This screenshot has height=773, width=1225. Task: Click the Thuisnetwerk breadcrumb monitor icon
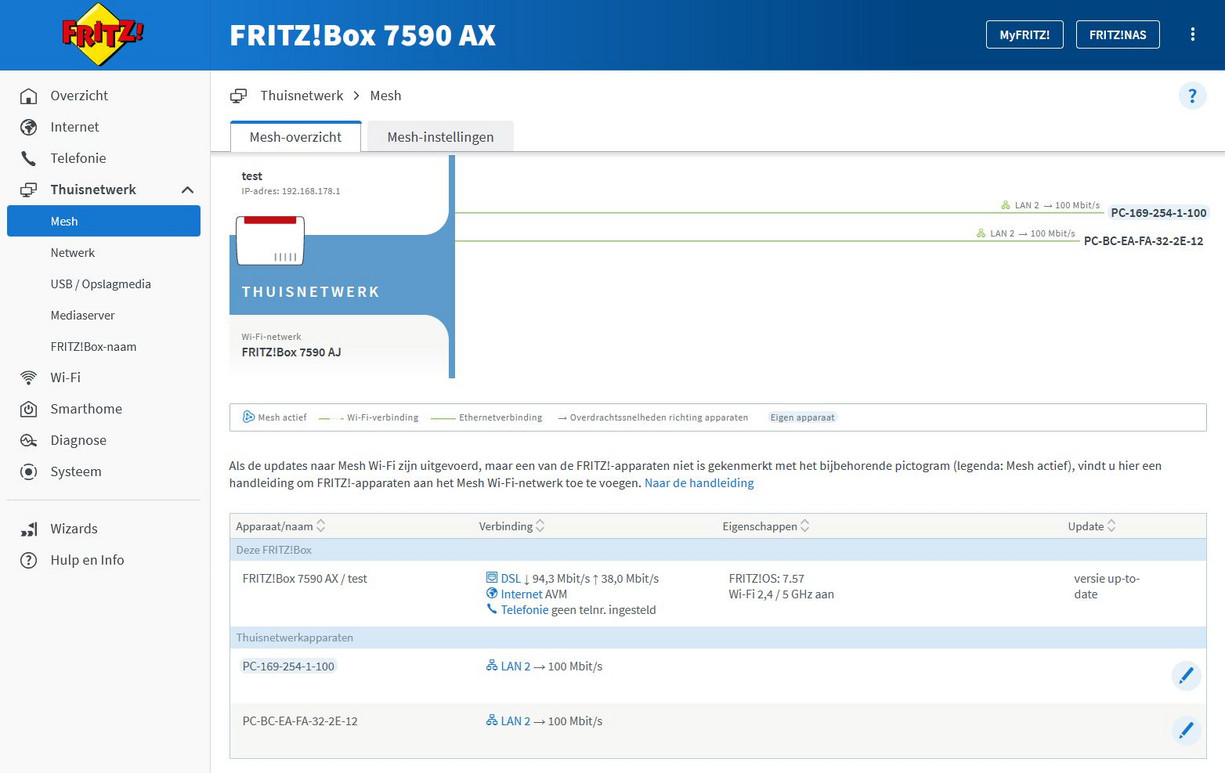(x=238, y=96)
